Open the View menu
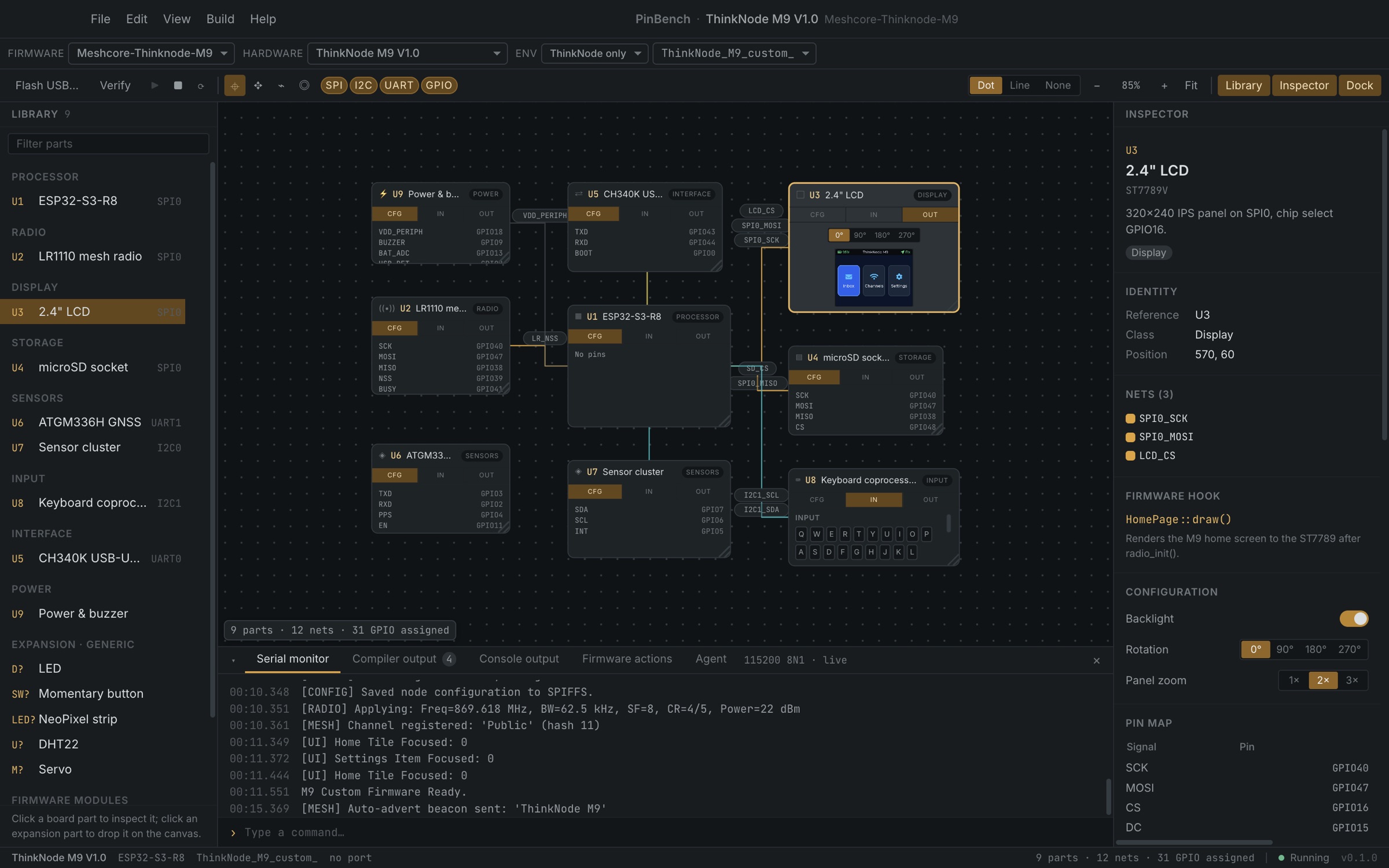Viewport: 1389px width, 868px height. 177,19
